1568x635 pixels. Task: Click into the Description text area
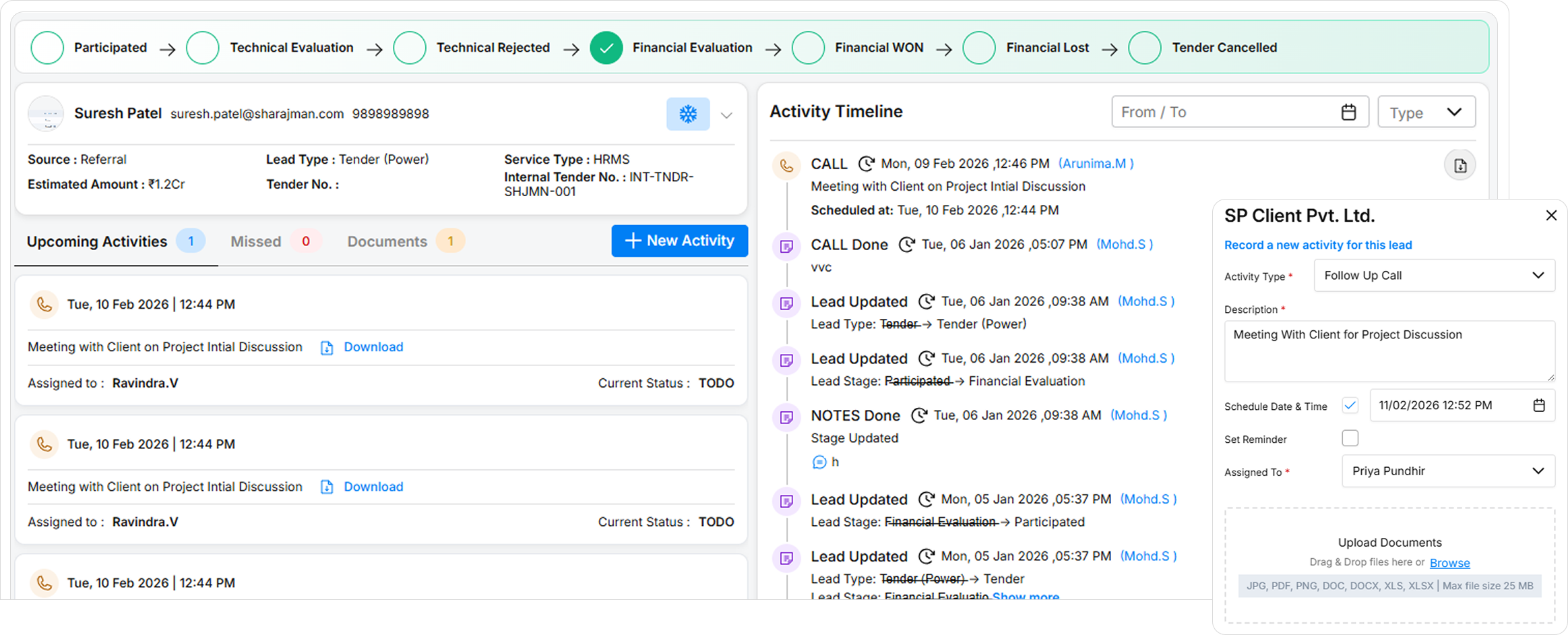tap(1389, 351)
